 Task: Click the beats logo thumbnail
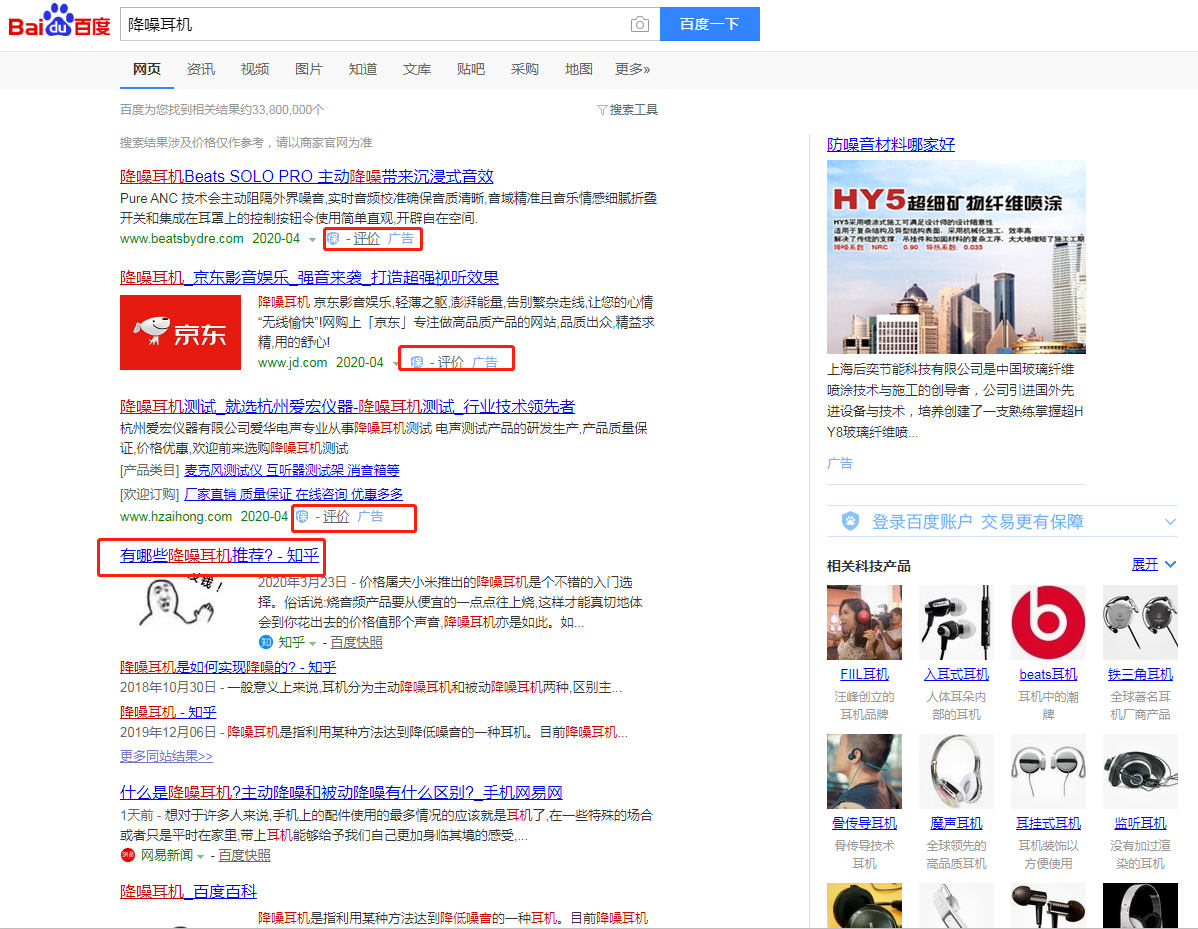tap(1048, 622)
